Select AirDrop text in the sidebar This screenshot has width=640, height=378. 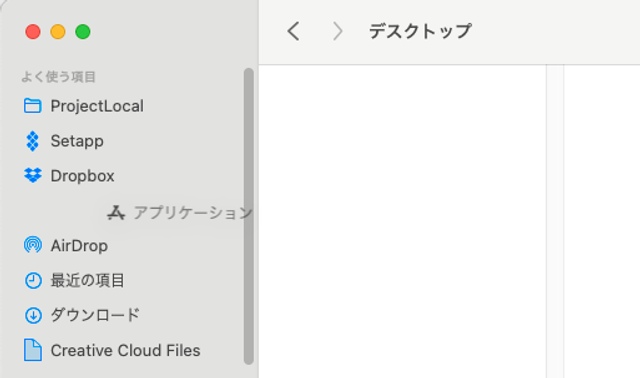pyautogui.click(x=79, y=246)
